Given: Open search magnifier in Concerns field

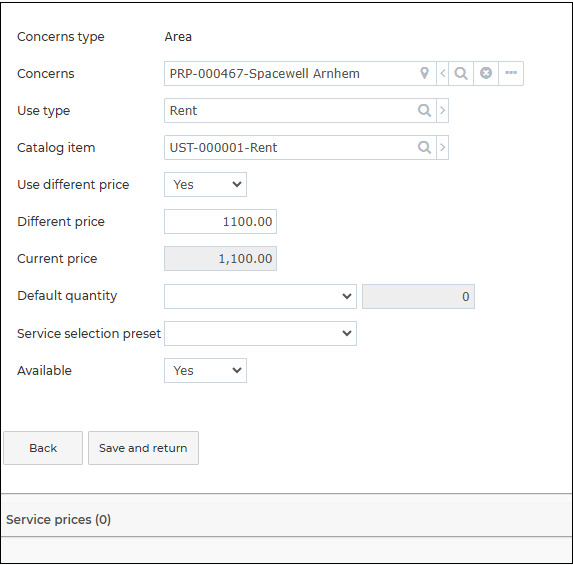Looking at the screenshot, I should tap(461, 73).
